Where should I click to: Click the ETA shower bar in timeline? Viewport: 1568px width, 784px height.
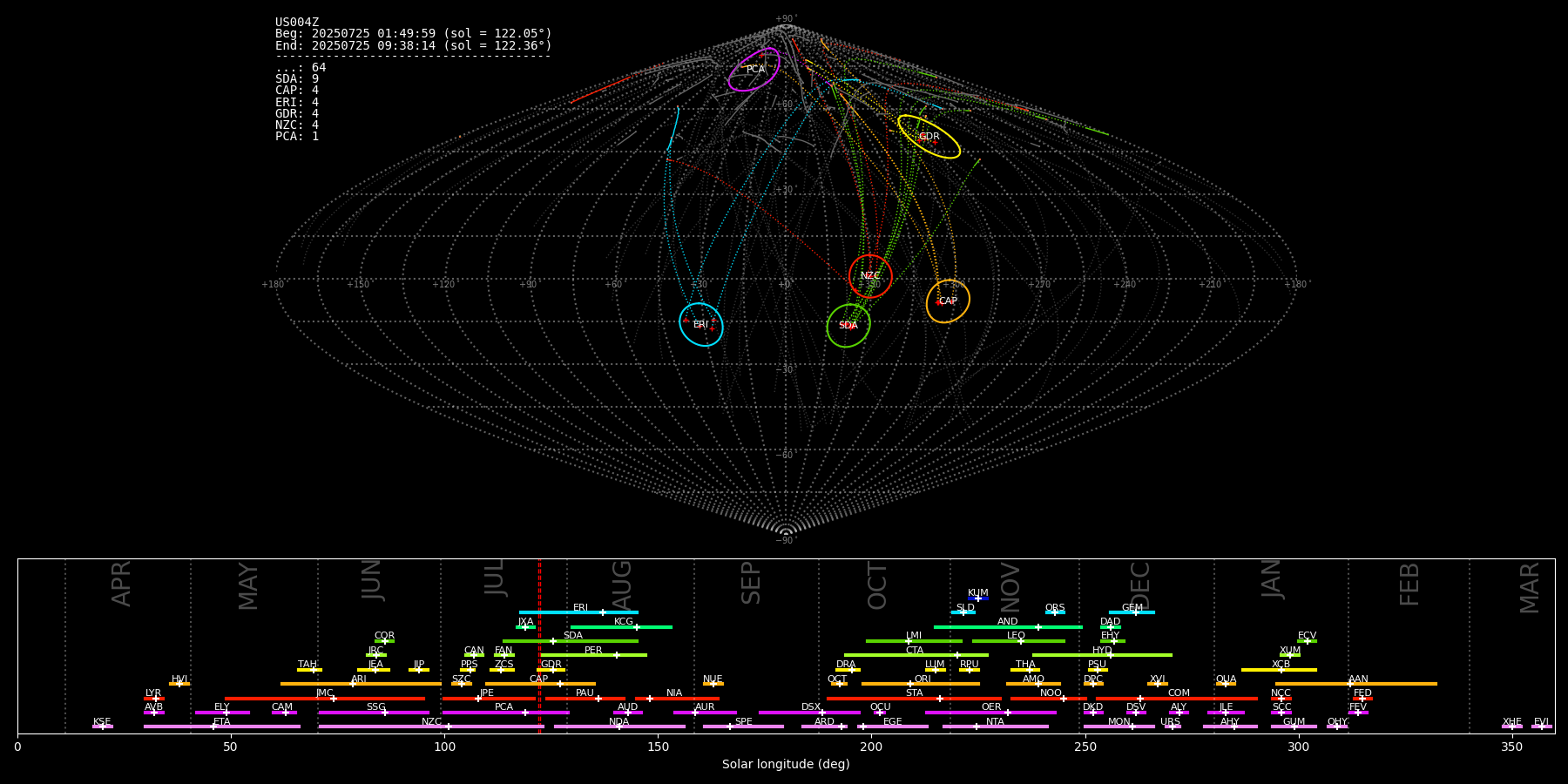pos(222,727)
